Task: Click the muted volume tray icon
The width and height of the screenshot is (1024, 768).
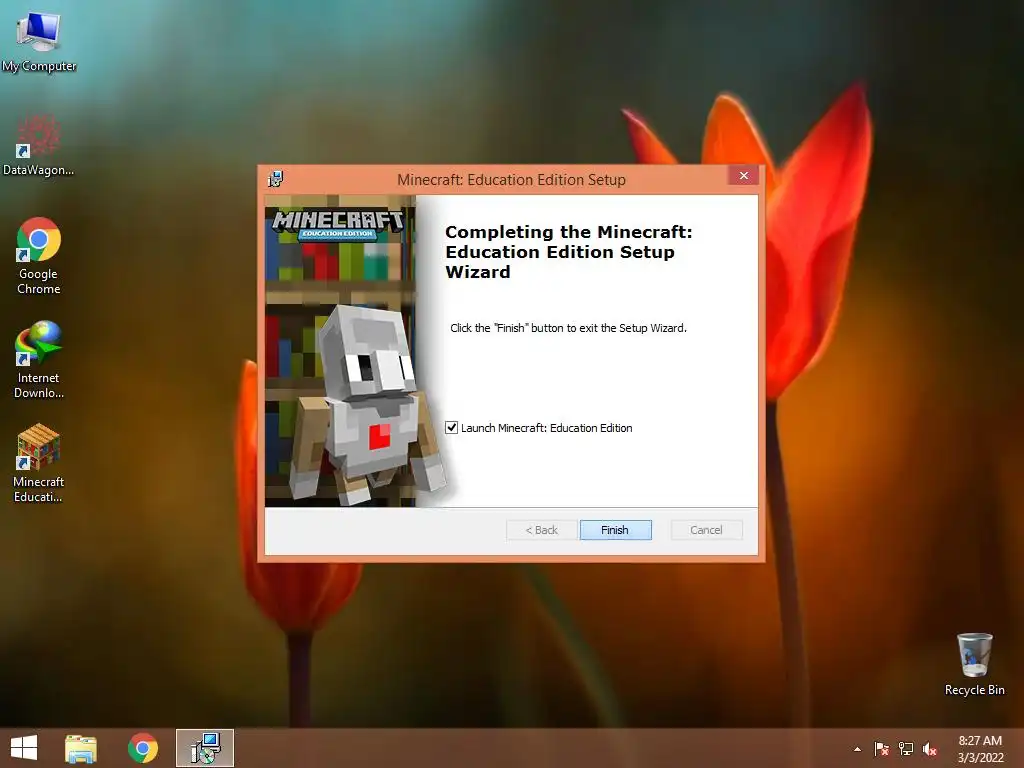Action: tap(930, 749)
